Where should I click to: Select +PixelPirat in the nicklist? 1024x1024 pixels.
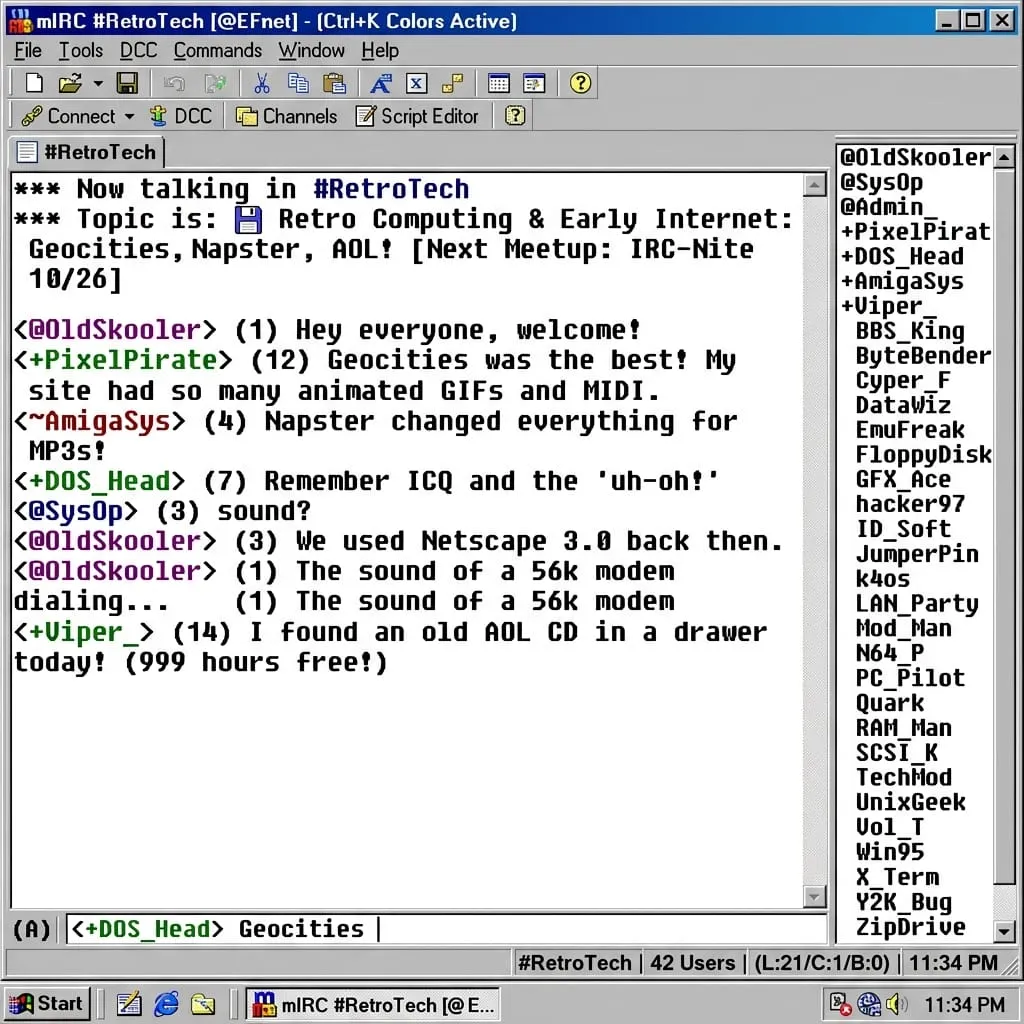click(916, 232)
